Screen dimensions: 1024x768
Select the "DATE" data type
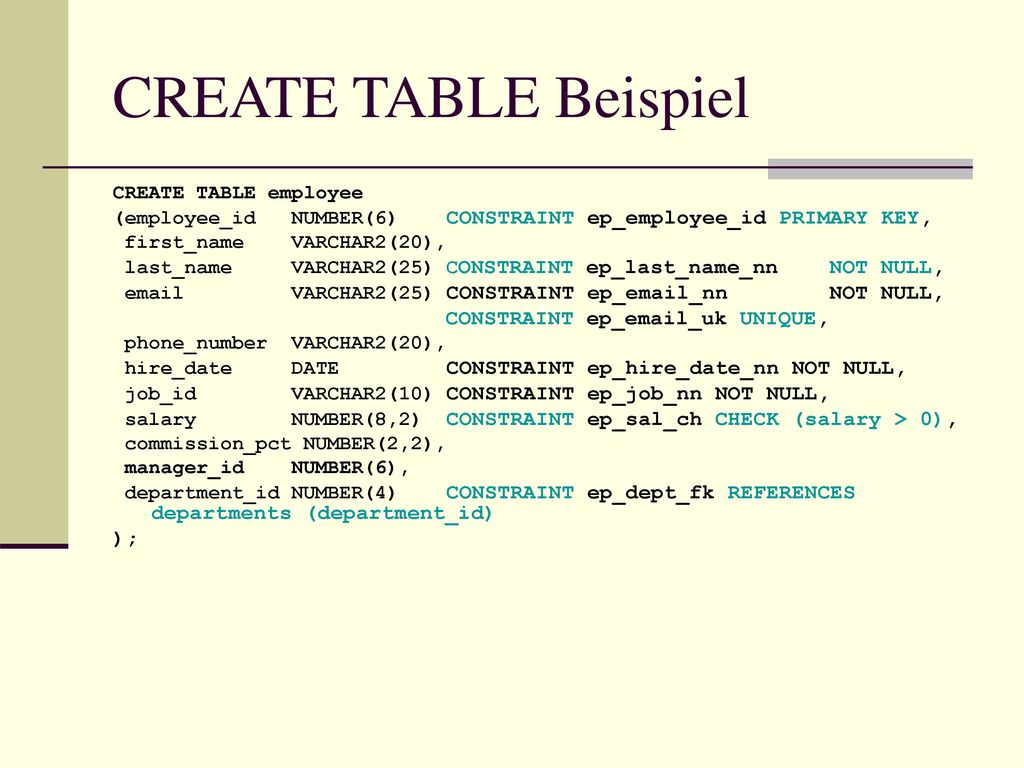[x=314, y=368]
